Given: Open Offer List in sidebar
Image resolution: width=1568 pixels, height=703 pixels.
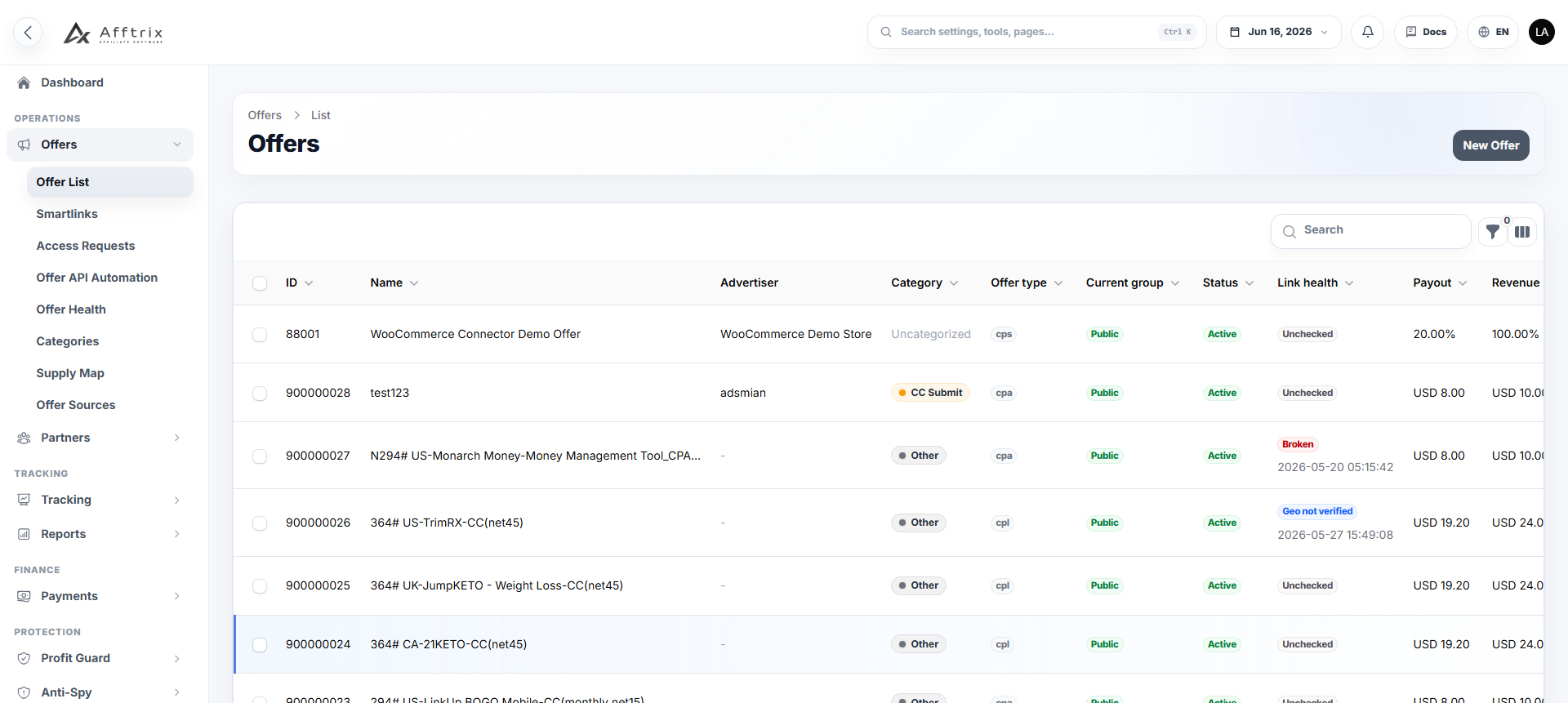Looking at the screenshot, I should point(110,182).
